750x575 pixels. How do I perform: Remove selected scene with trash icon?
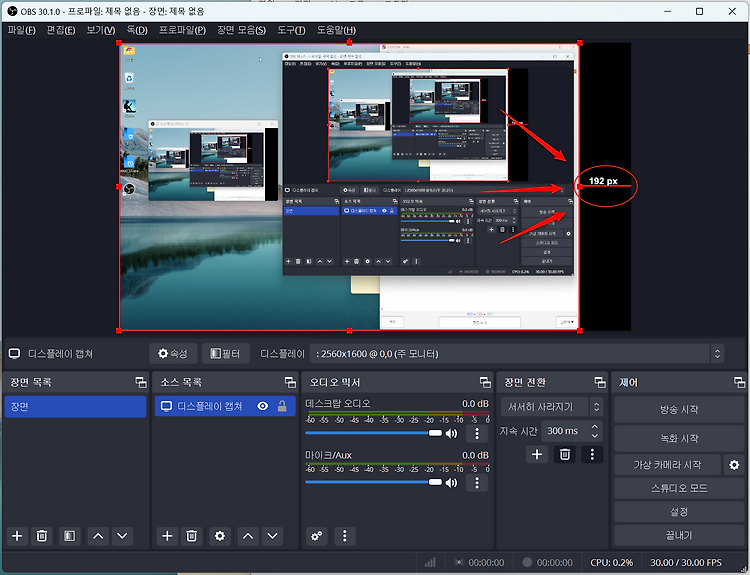[42, 536]
